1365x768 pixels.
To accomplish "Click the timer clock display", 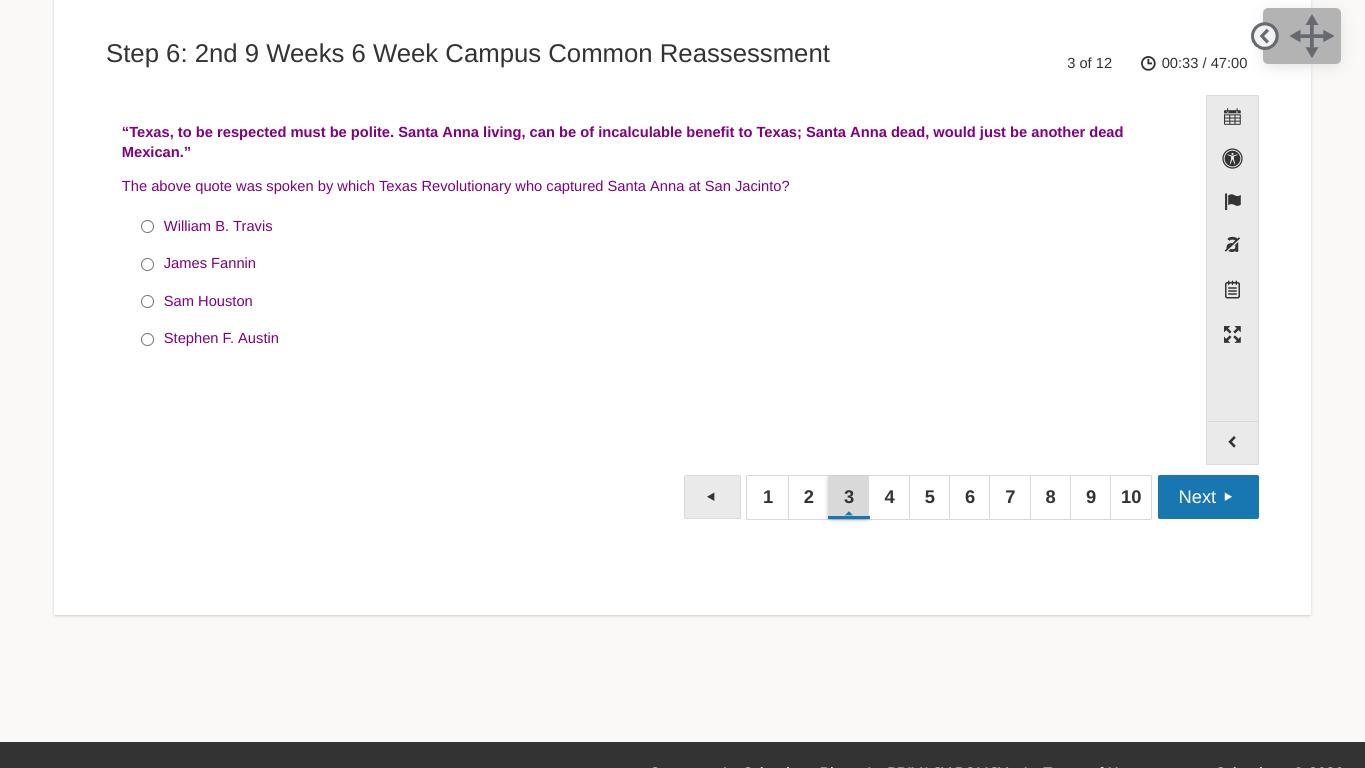I will tap(1194, 63).
